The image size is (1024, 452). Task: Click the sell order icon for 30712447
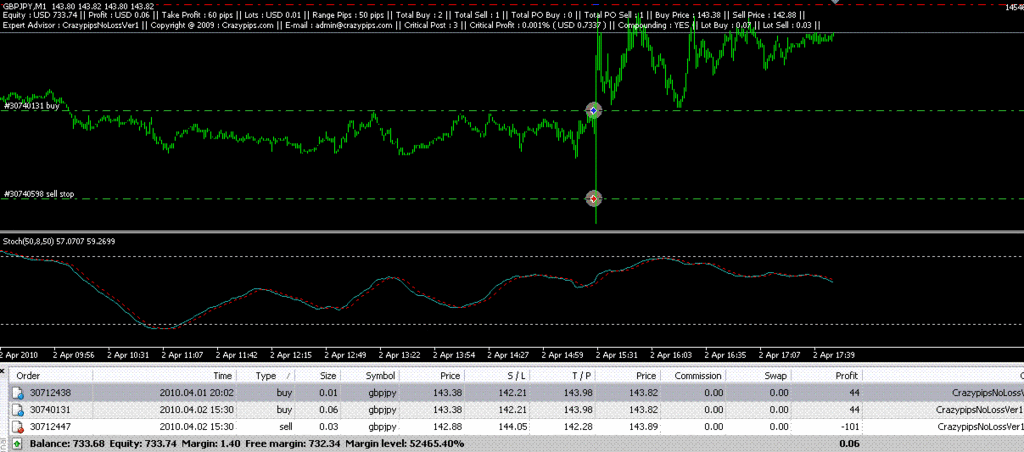19,427
